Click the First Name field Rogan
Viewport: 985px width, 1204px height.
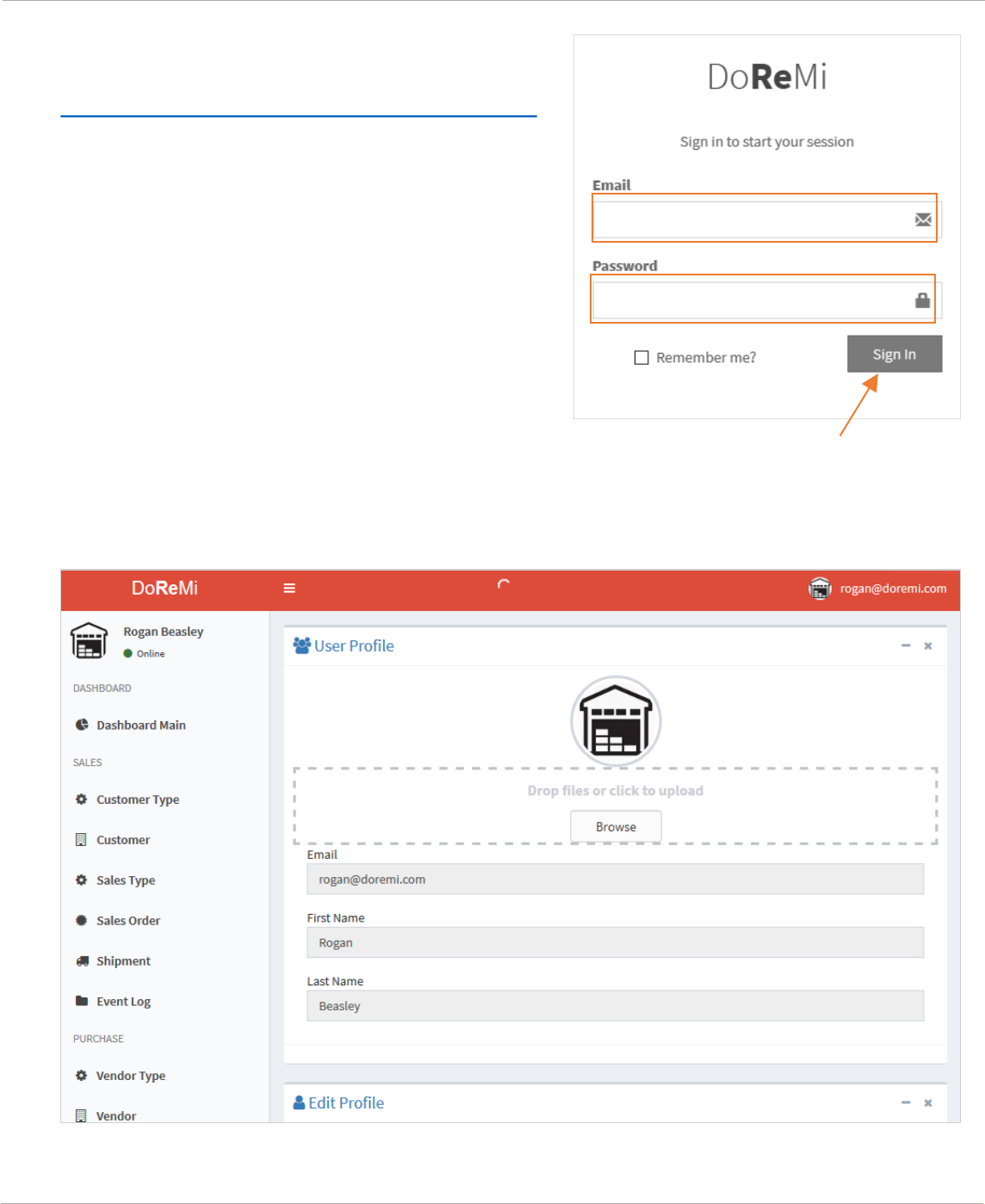pyautogui.click(x=616, y=942)
